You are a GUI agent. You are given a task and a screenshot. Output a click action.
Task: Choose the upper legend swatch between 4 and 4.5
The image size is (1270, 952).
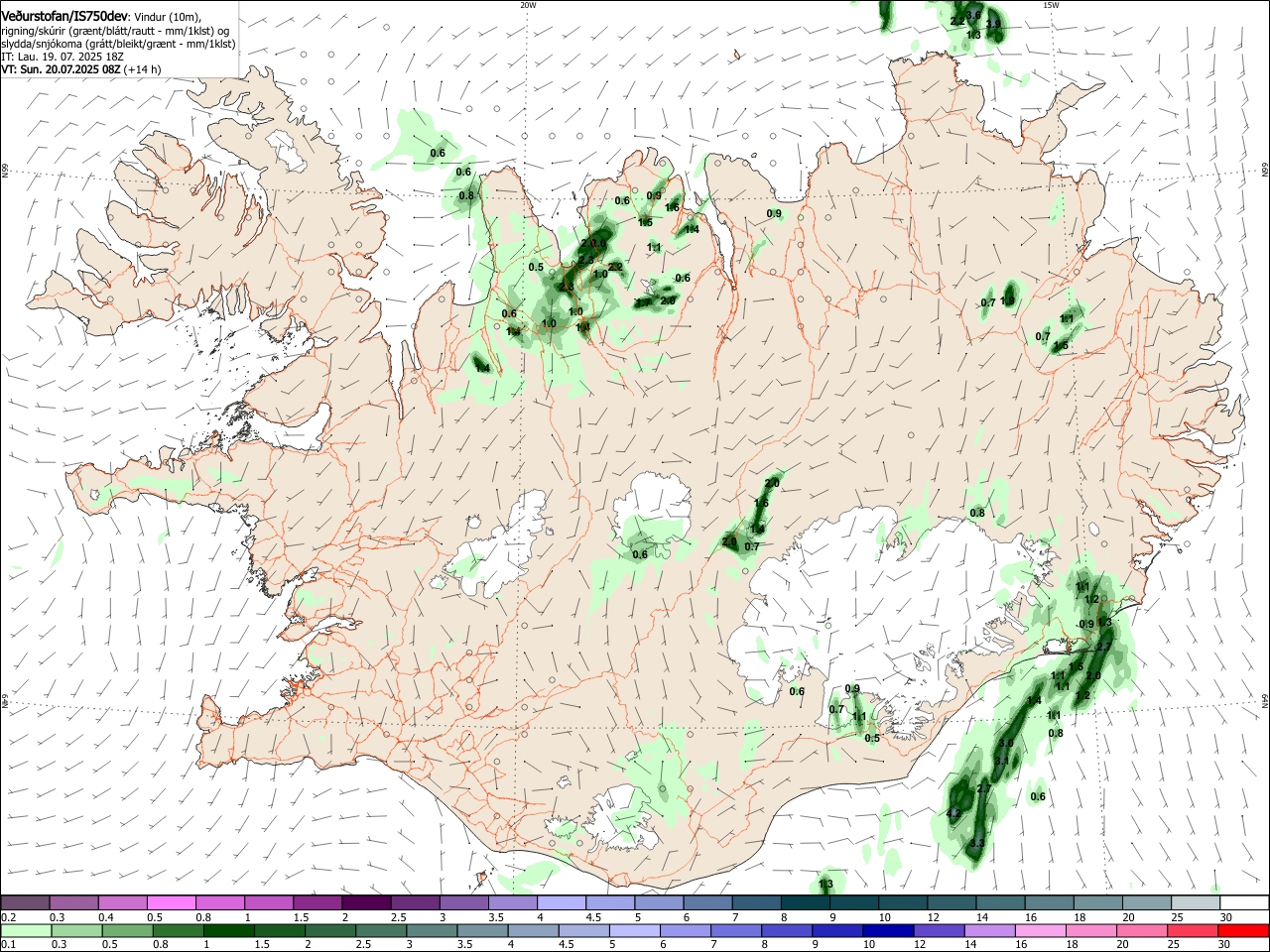point(561,902)
